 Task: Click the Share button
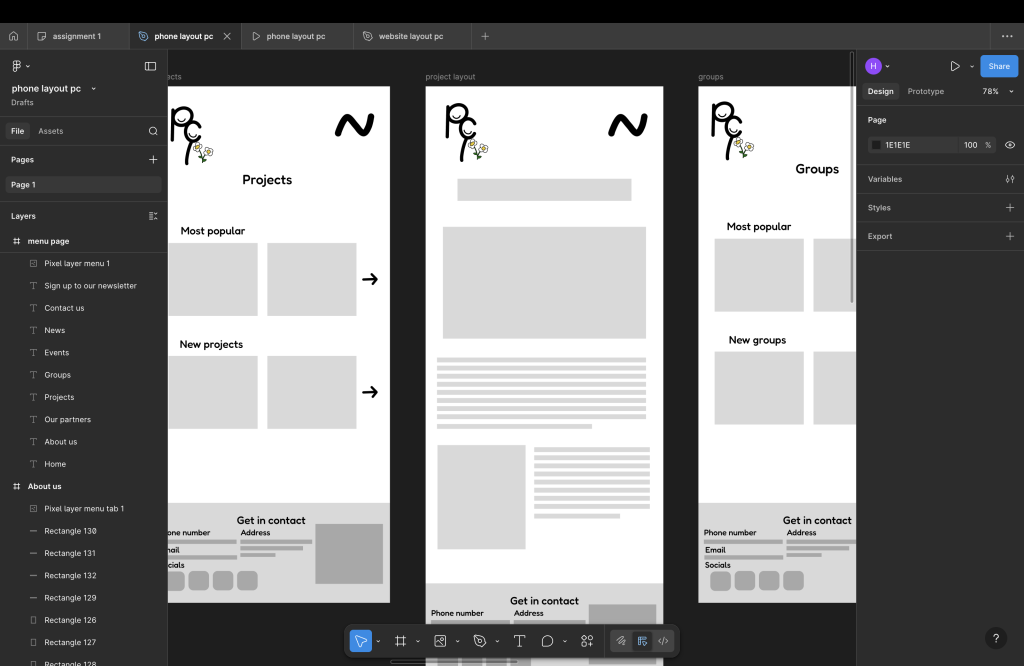tap(998, 66)
